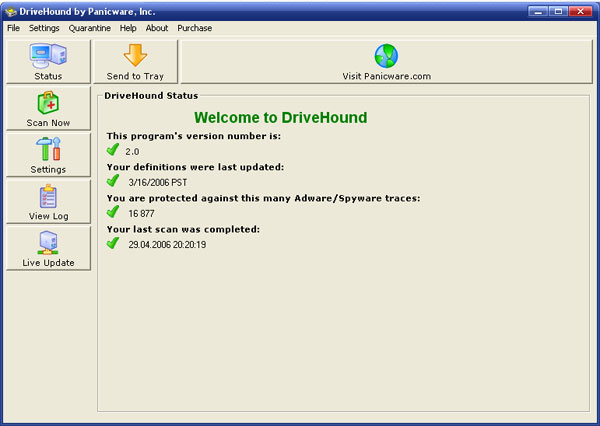Click the Adware/Spyware traces protection label
Screen dimensions: 600x426
pyautogui.click(x=263, y=198)
